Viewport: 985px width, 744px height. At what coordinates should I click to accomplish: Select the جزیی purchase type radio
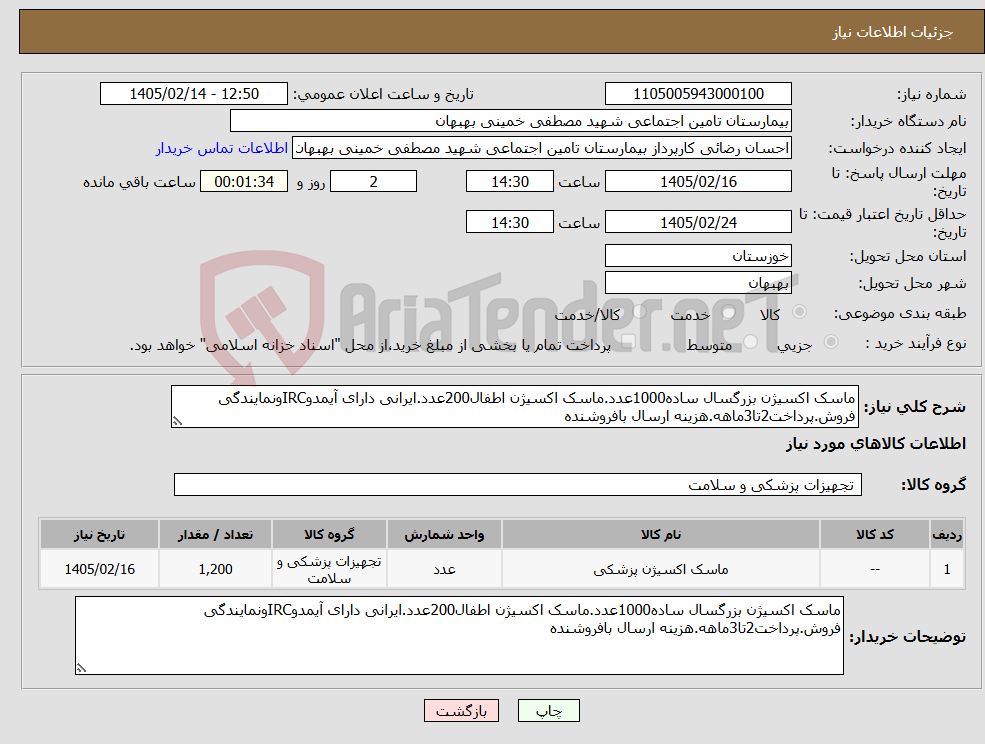[x=830, y=341]
